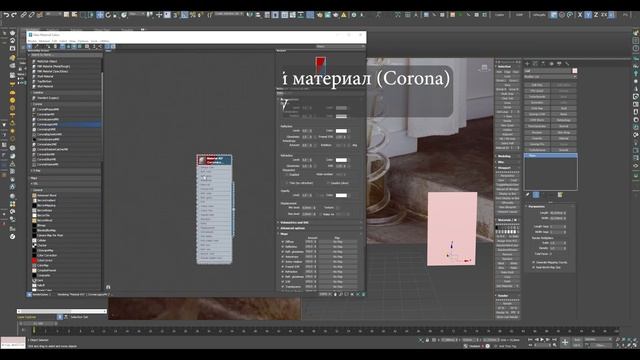Open the View menu in Slate Material Editor
Screen dimensions: 640x360
[73, 41]
